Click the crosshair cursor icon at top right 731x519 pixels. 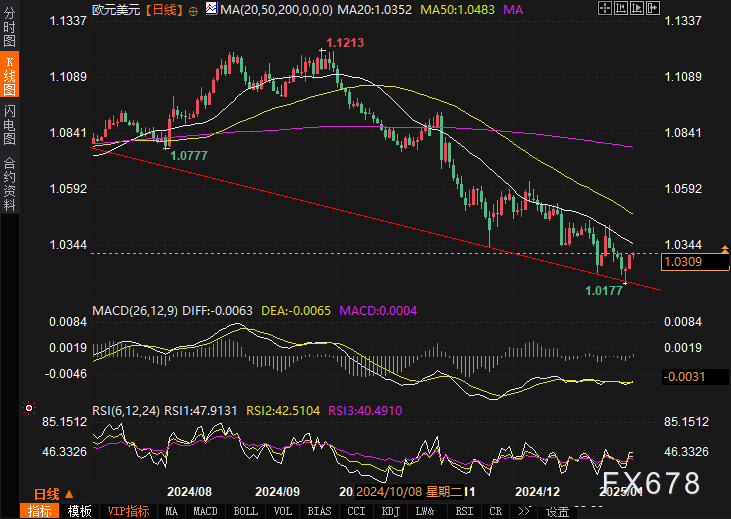point(605,8)
